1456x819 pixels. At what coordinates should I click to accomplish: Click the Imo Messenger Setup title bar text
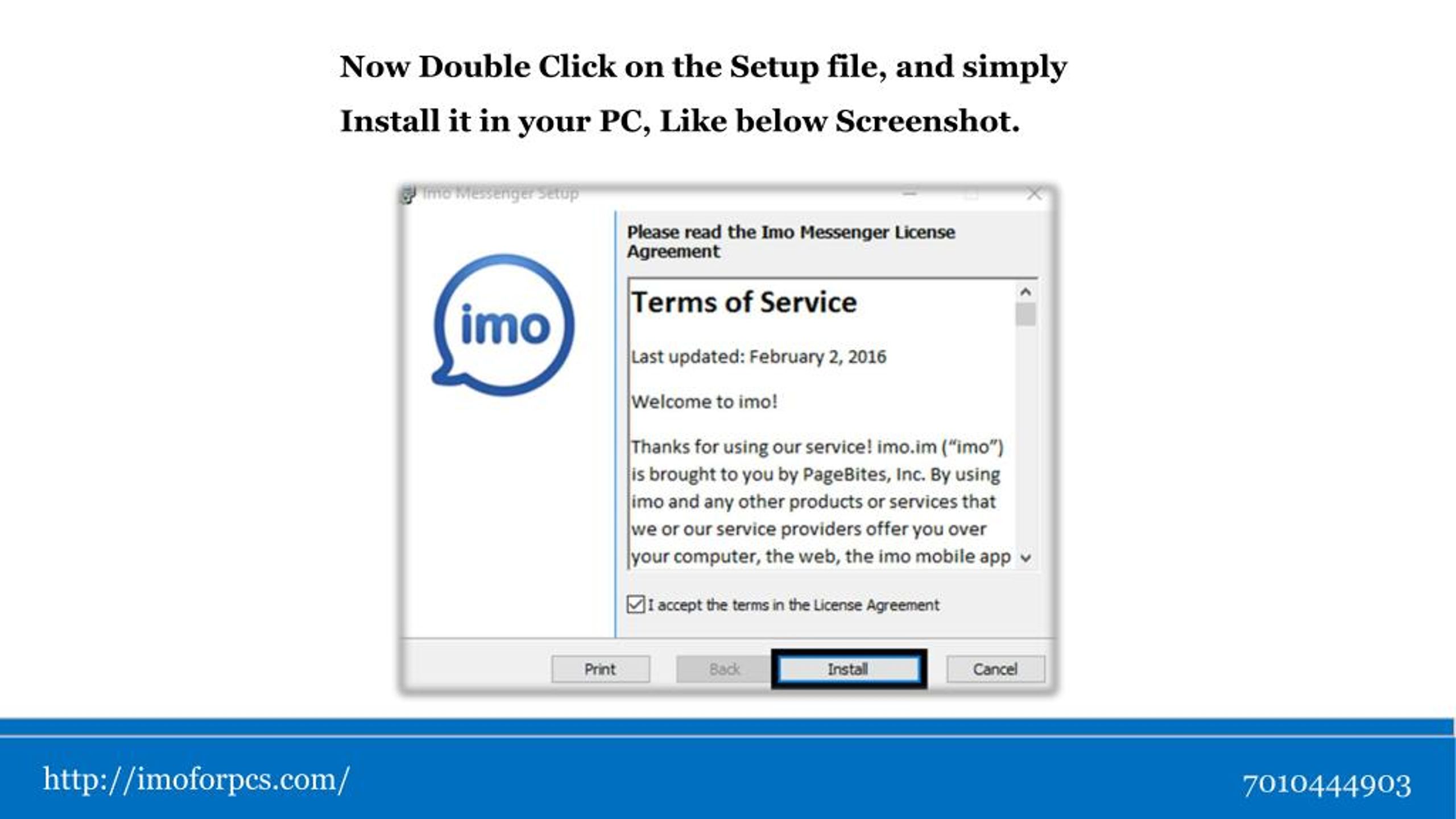pos(500,194)
